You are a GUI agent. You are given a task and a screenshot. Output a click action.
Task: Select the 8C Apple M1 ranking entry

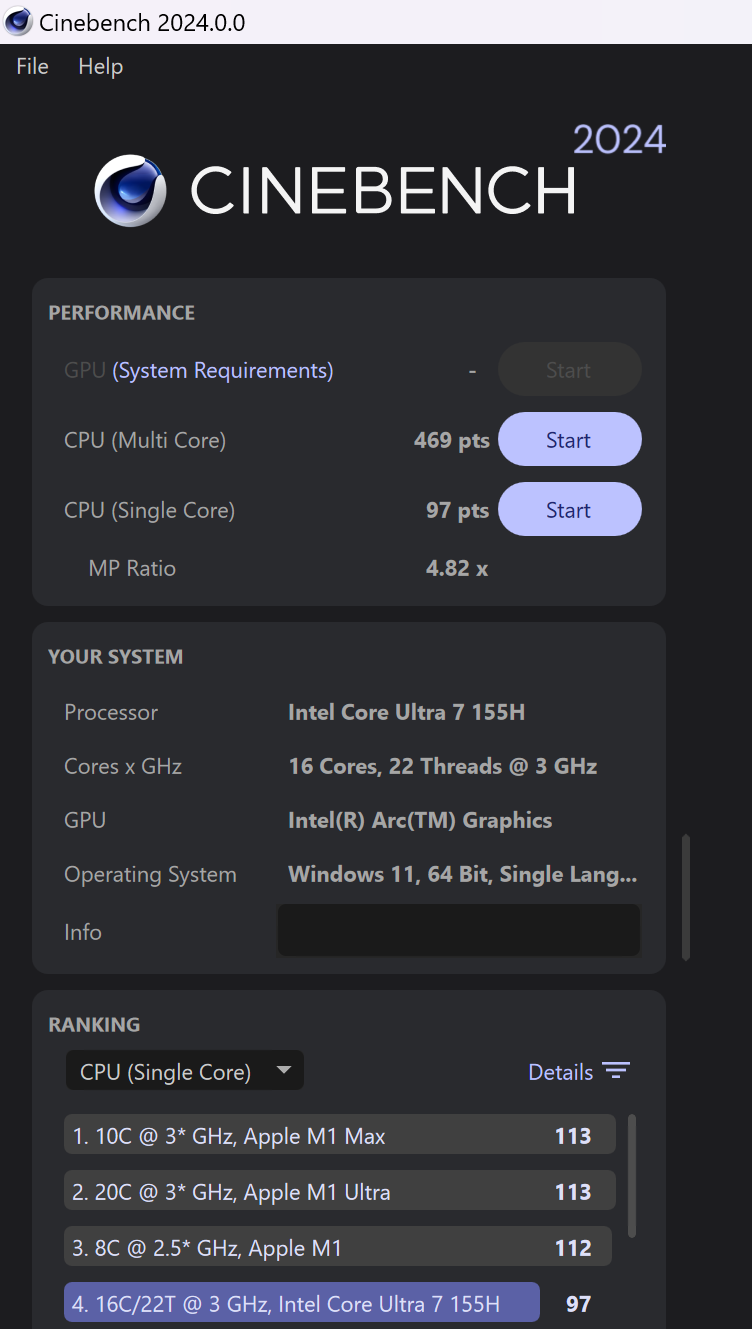click(338, 1247)
